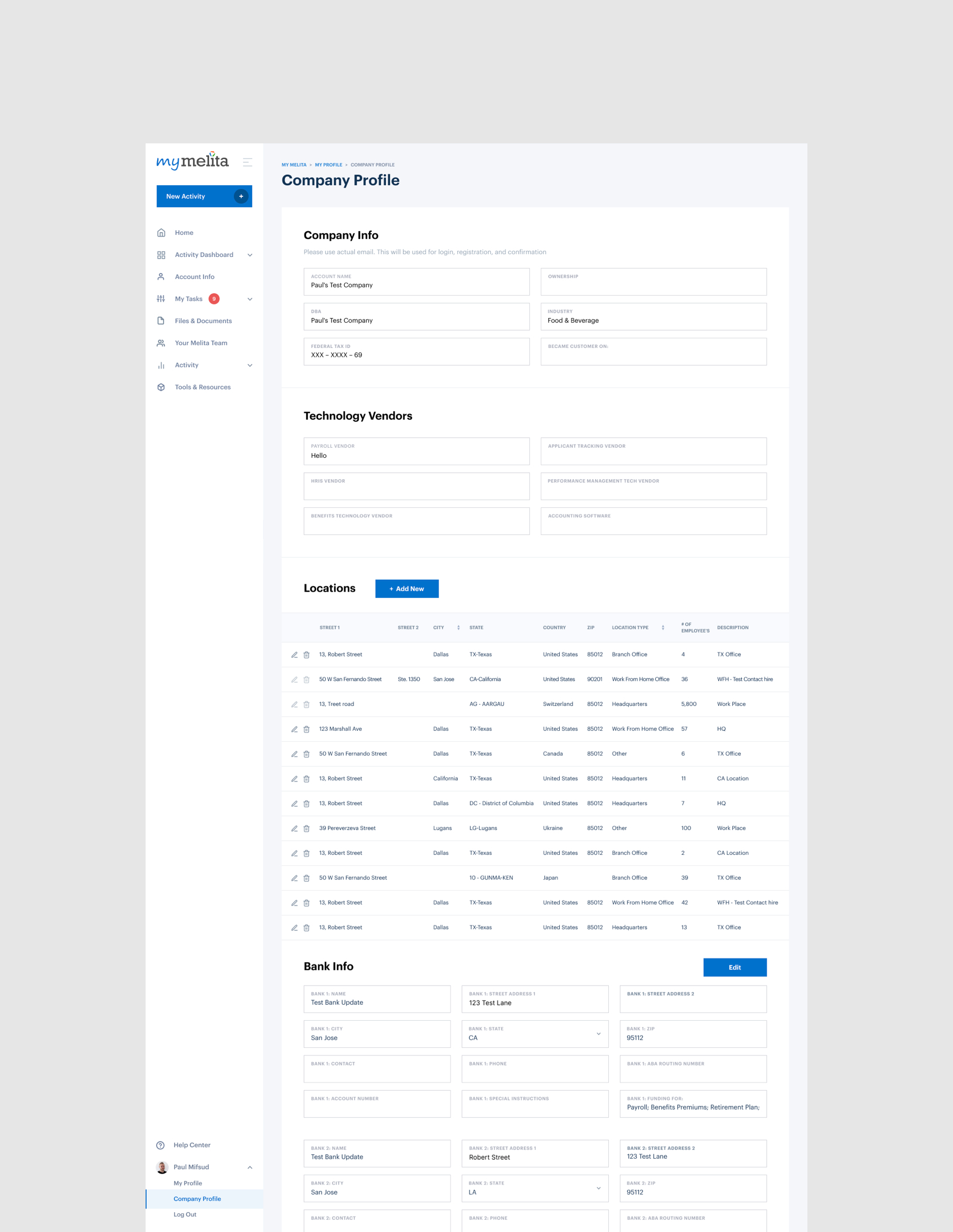Click the Activity bar chart icon
Image resolution: width=953 pixels, height=1232 pixels.
(x=162, y=365)
